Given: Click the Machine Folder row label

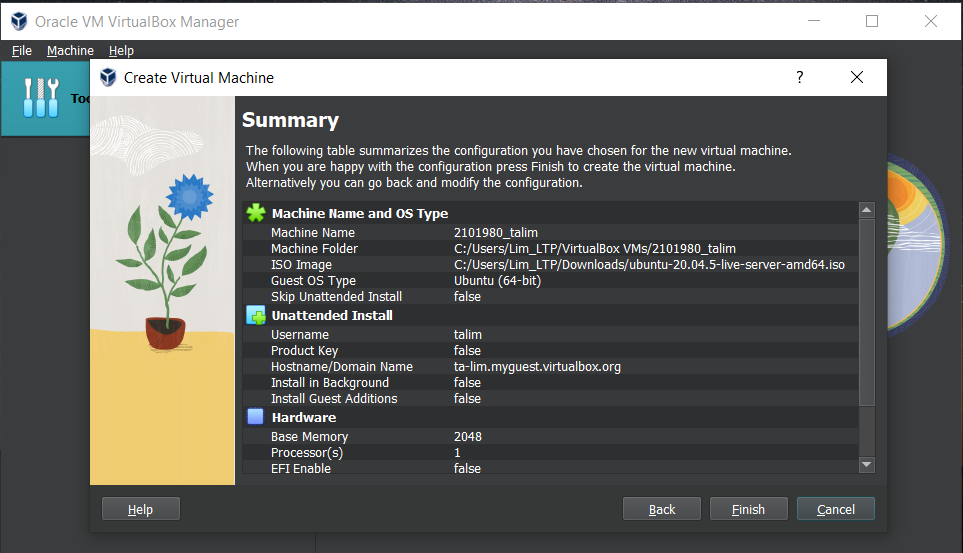Looking at the screenshot, I should 314,248.
